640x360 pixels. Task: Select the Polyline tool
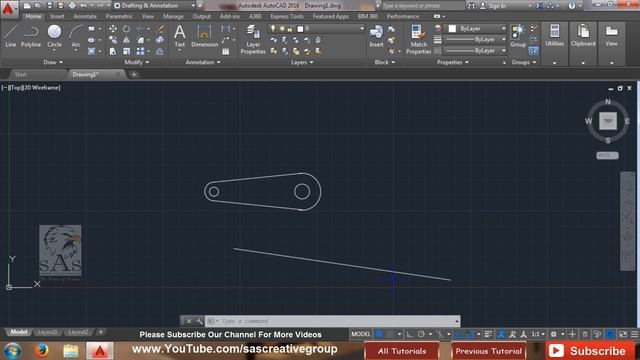point(31,36)
